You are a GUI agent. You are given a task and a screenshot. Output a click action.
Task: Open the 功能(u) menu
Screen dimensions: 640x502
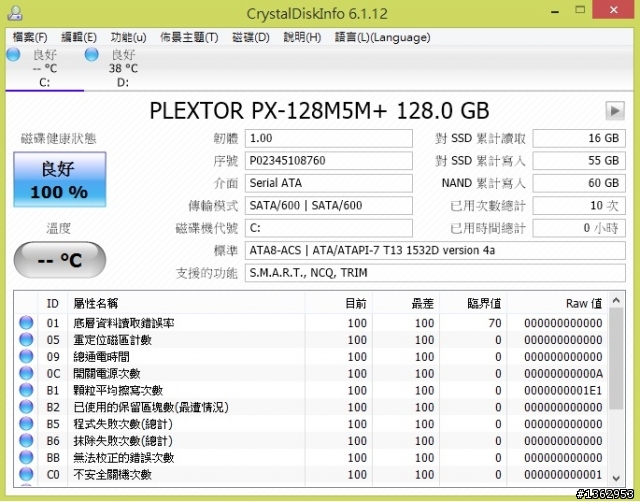[129, 38]
